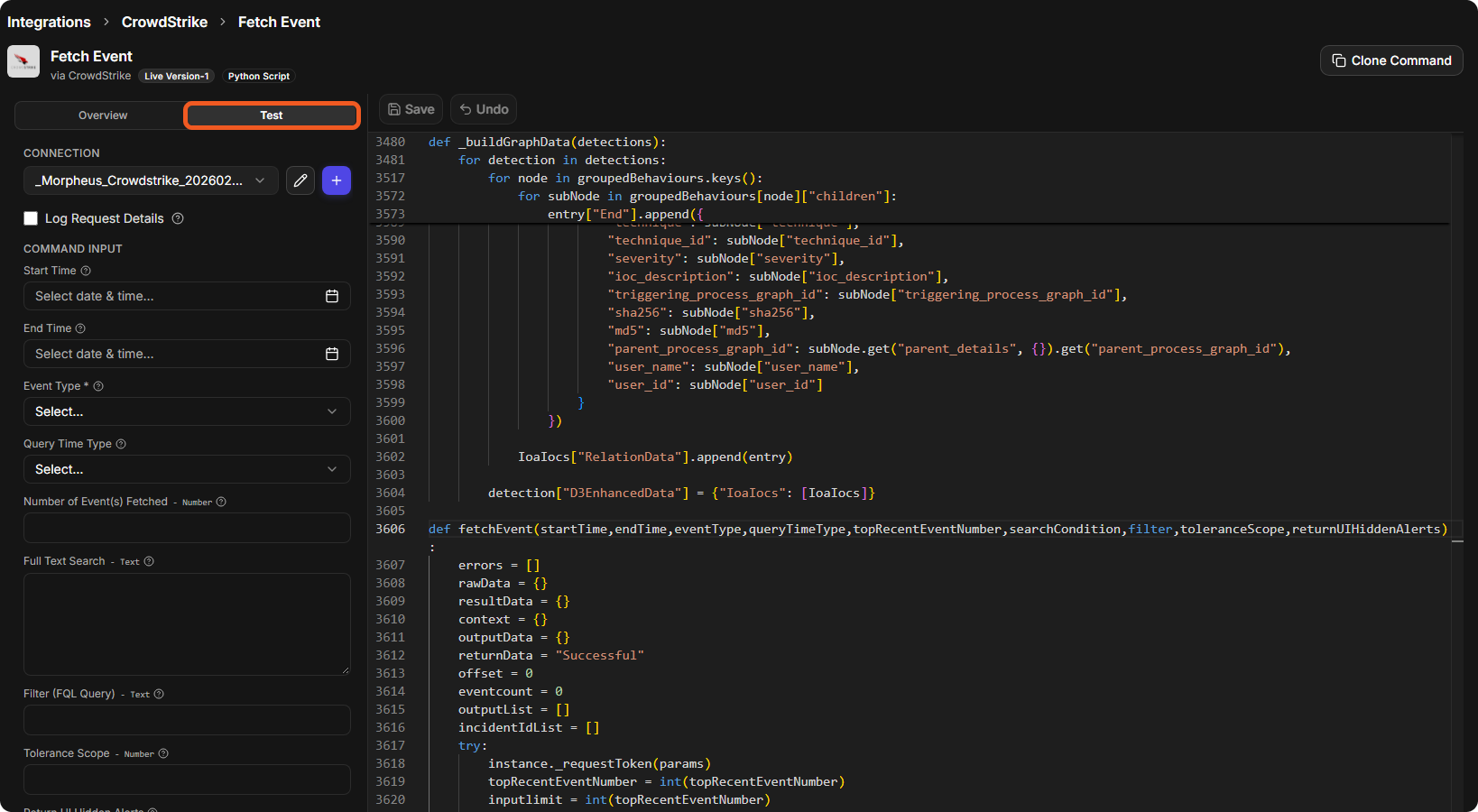
Task: Go to CrowdStrike breadcrumb
Action: (x=164, y=22)
